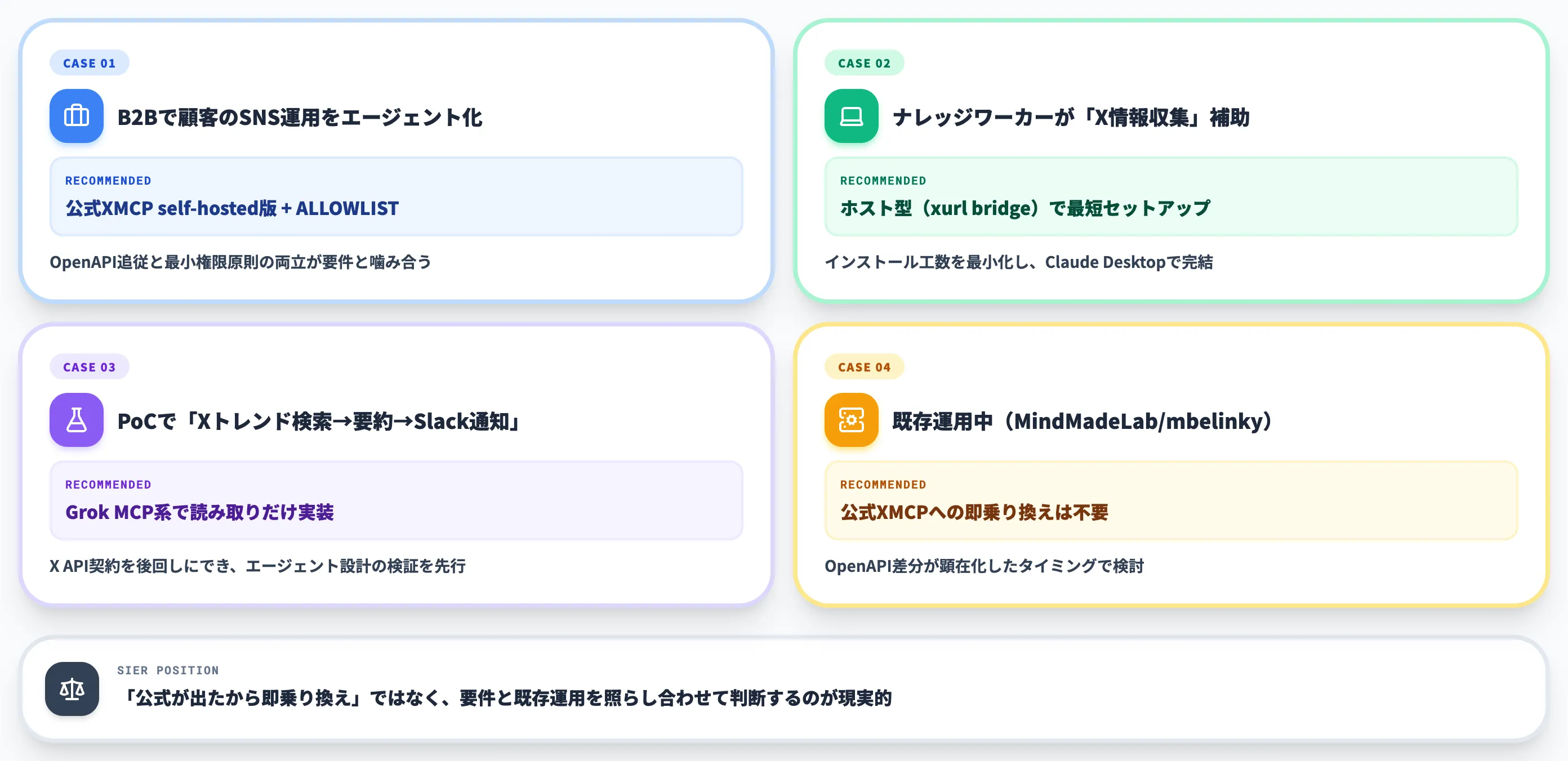The image size is (1568, 761).
Task: Click the RECOMMENDED label in Case 04
Action: [x=883, y=485]
